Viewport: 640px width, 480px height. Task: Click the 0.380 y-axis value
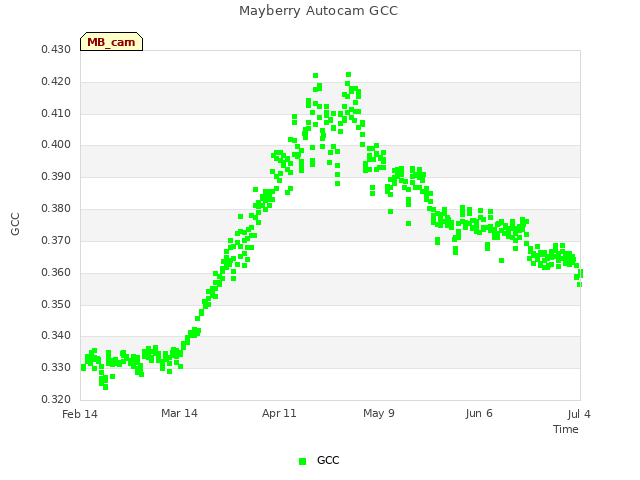(56, 209)
